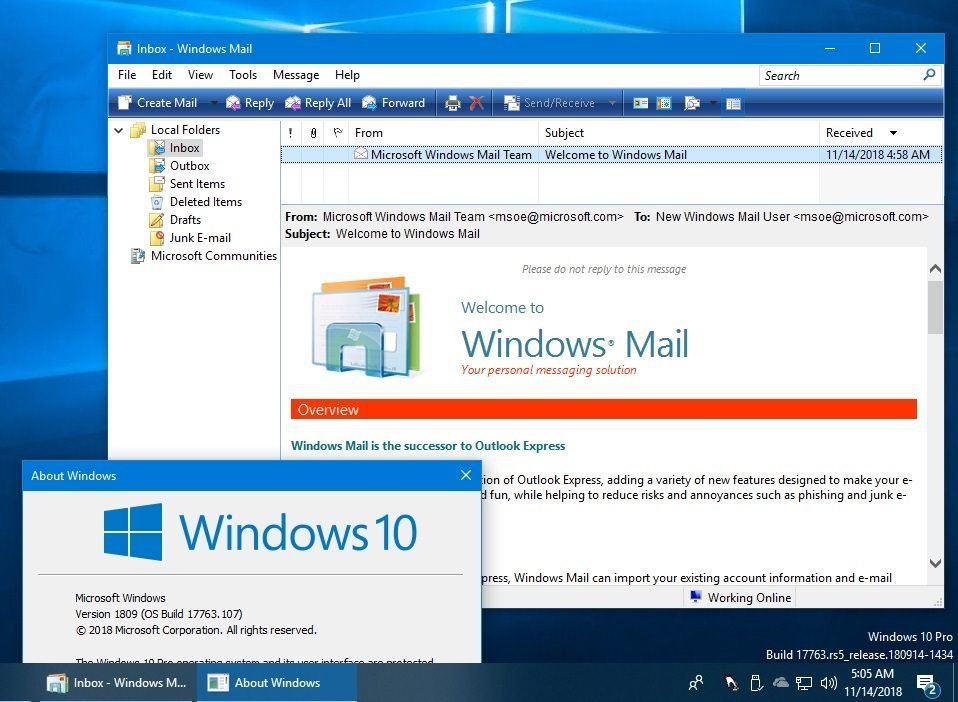Screen dimensions: 958x702
Task: Click the volume icon in system tray
Action: tap(828, 684)
